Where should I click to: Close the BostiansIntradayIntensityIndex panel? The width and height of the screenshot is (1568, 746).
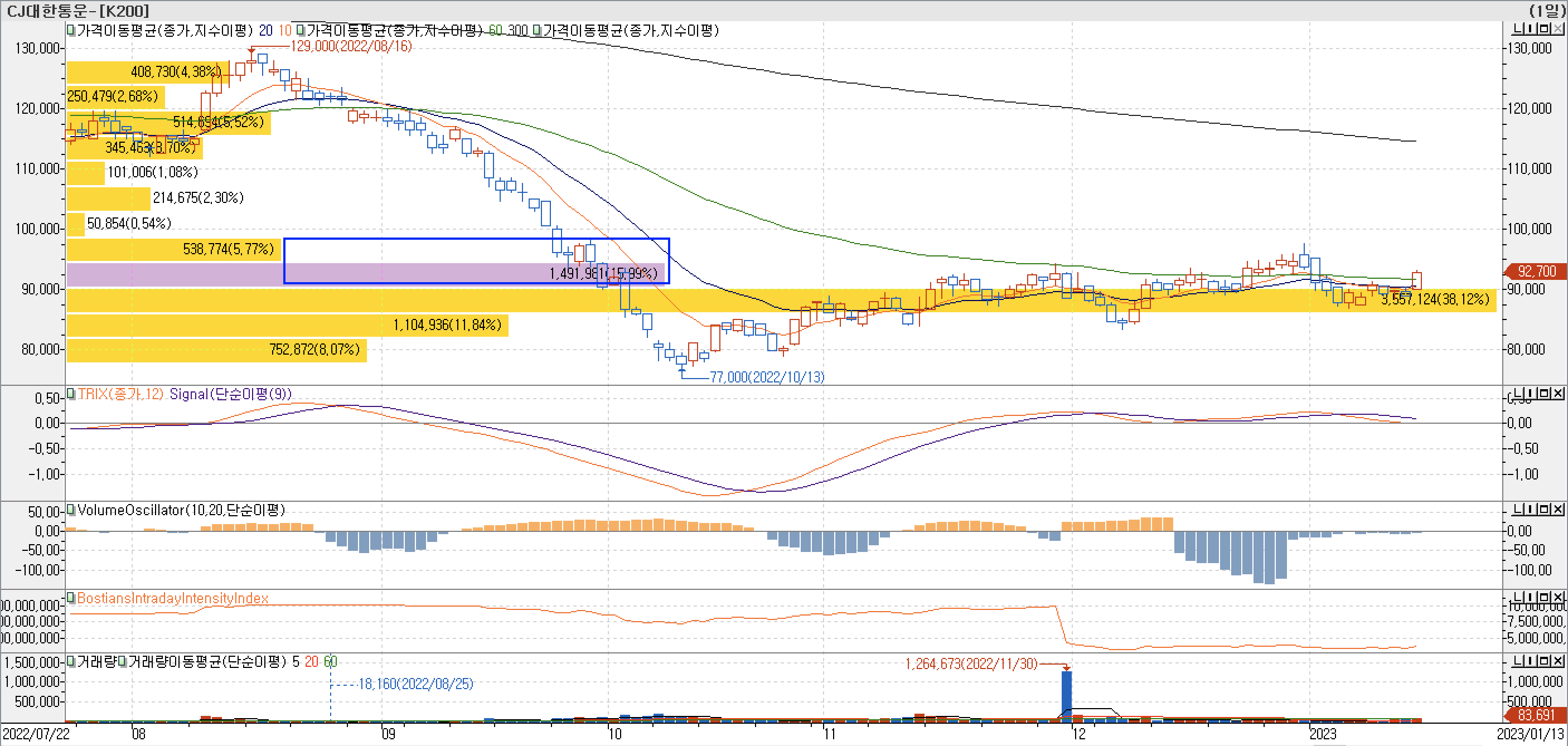coord(1557,597)
